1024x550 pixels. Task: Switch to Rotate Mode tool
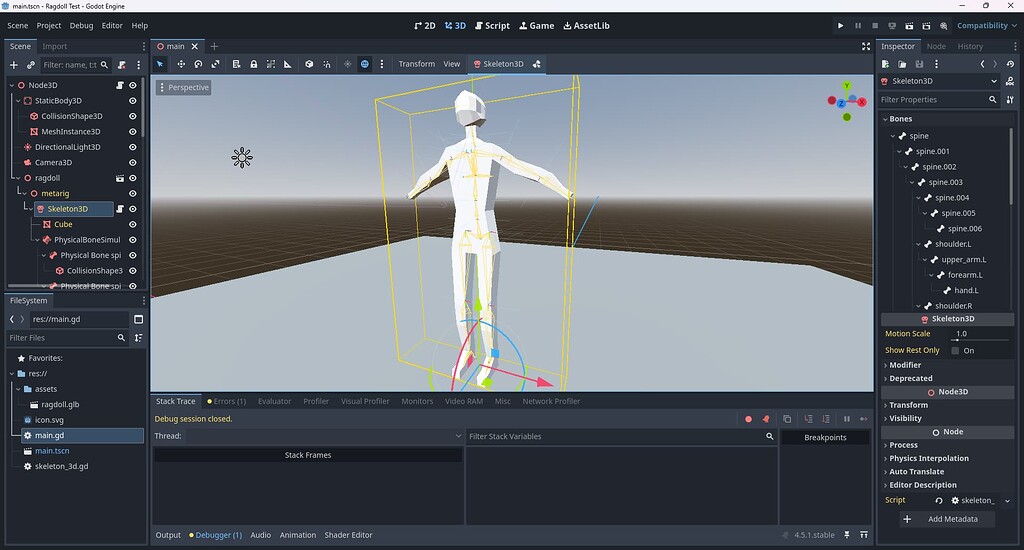198,64
